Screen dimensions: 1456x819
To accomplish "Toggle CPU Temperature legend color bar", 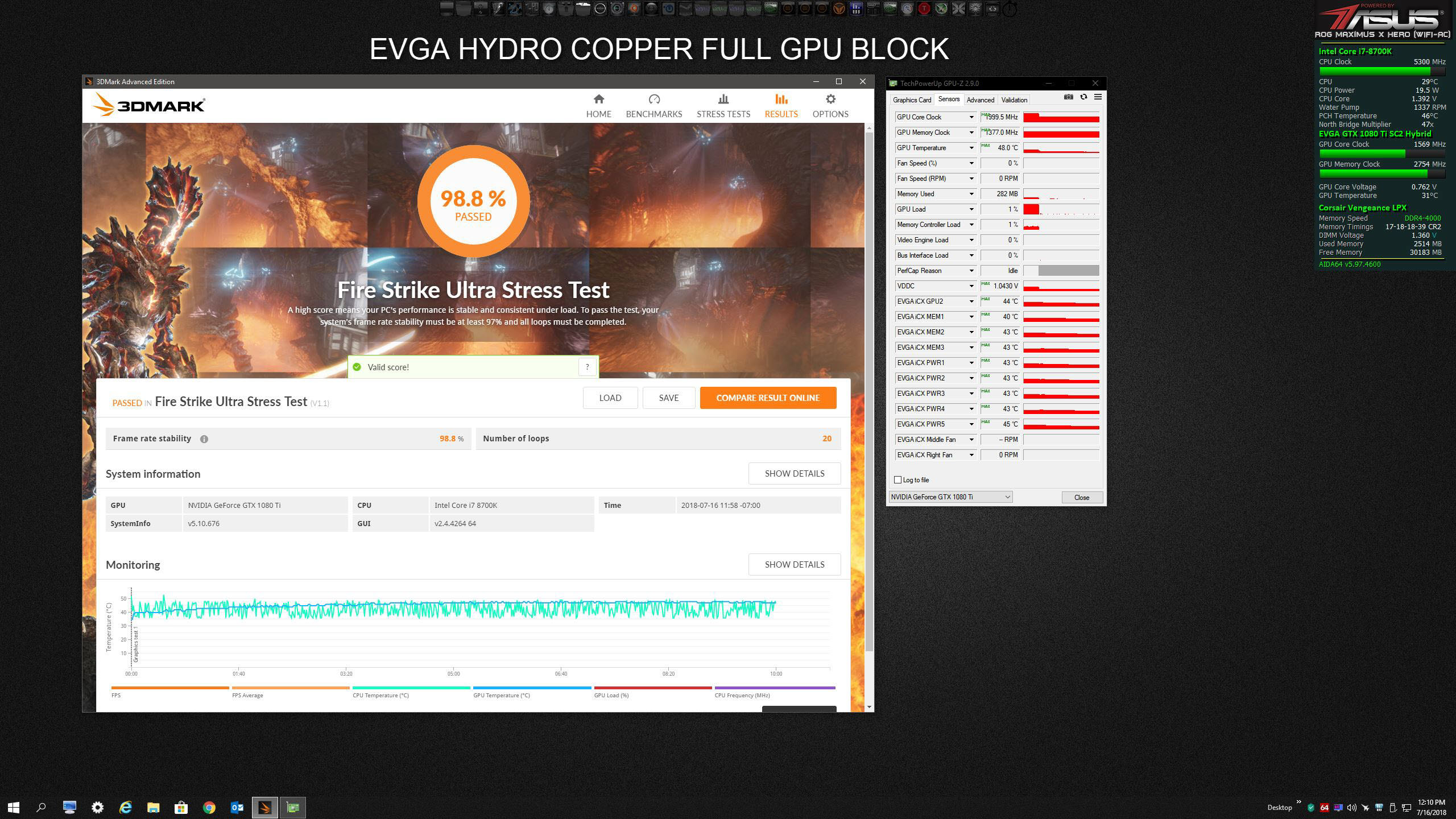I will [x=411, y=688].
